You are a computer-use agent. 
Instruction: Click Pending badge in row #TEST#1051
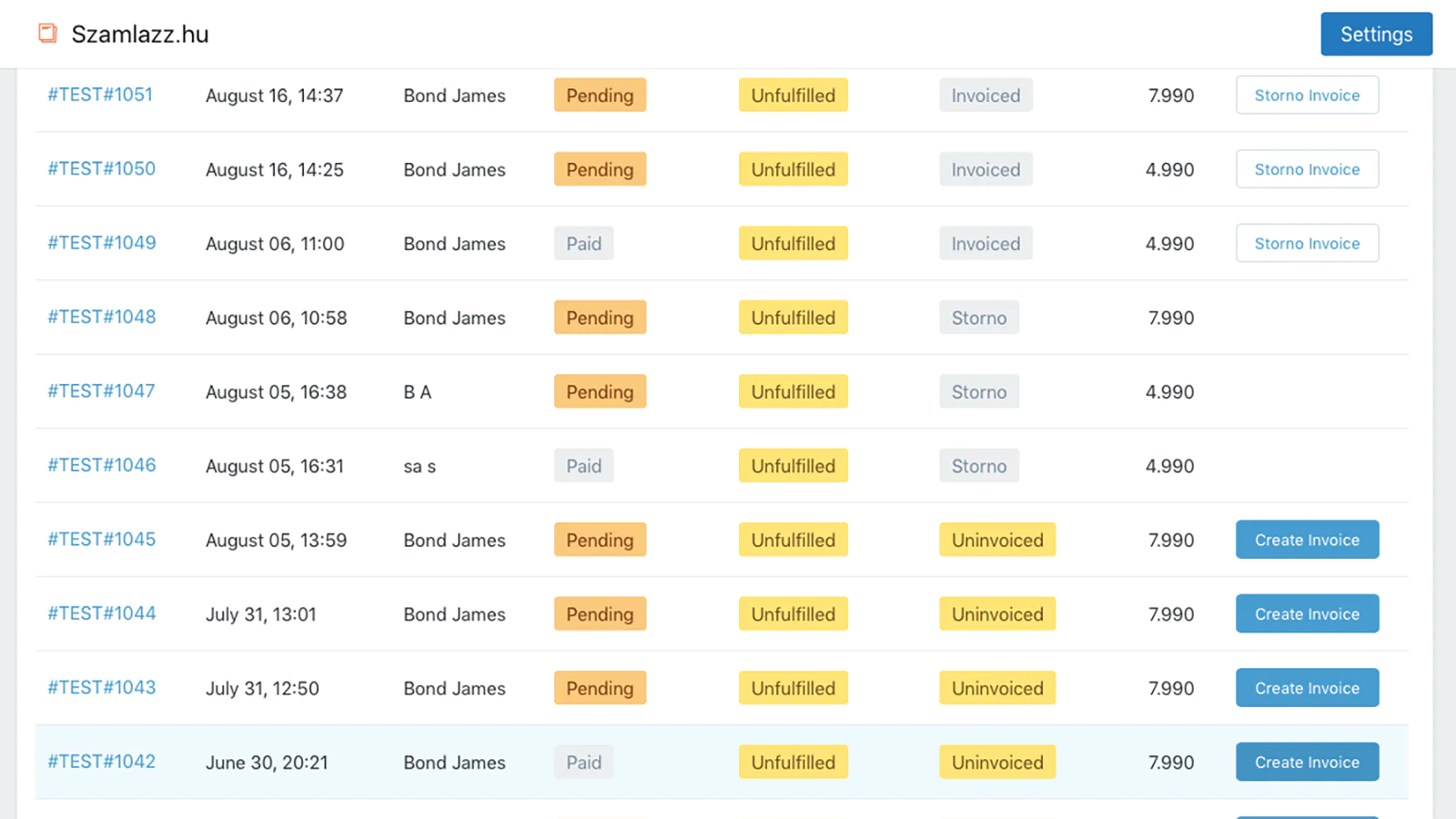click(600, 95)
